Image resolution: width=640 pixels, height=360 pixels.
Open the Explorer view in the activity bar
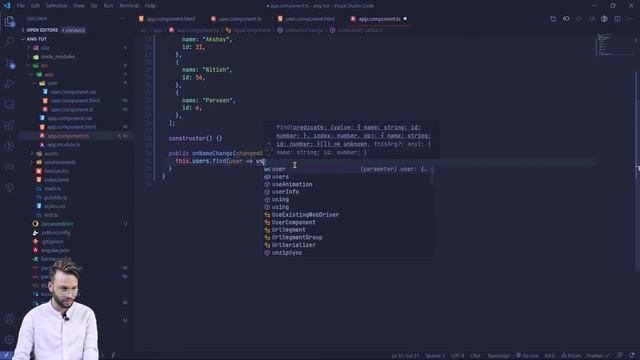coord(9,21)
